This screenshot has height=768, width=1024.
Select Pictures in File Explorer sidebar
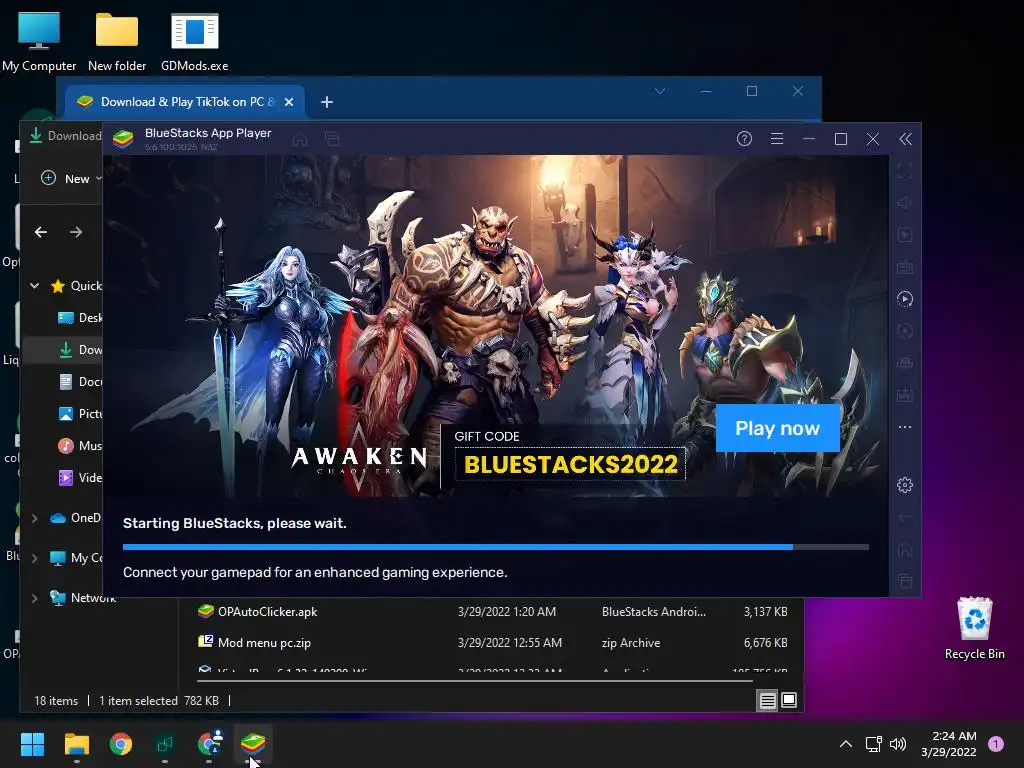[x=80, y=413]
